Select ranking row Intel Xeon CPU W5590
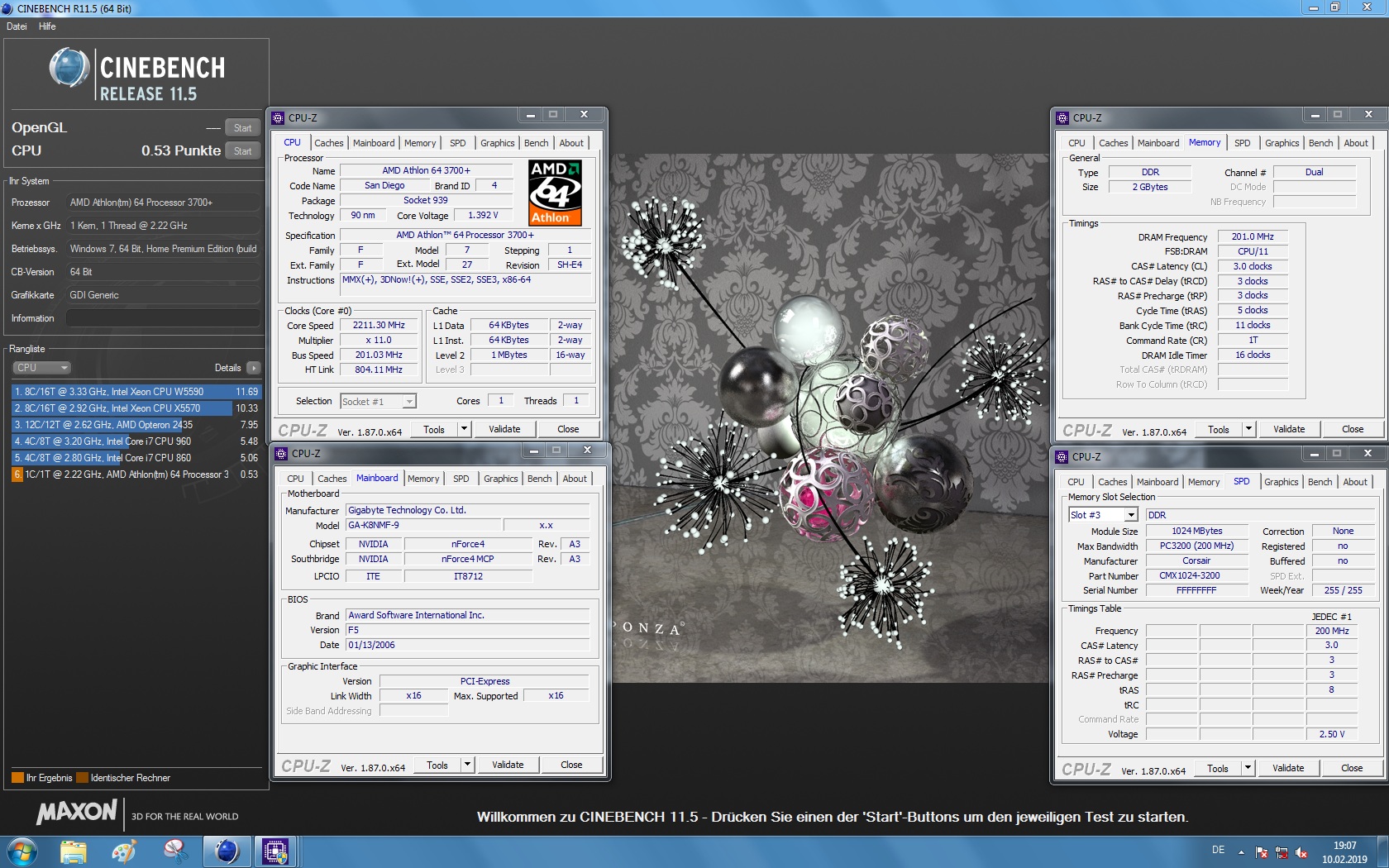This screenshot has width=1389, height=868. click(136, 392)
